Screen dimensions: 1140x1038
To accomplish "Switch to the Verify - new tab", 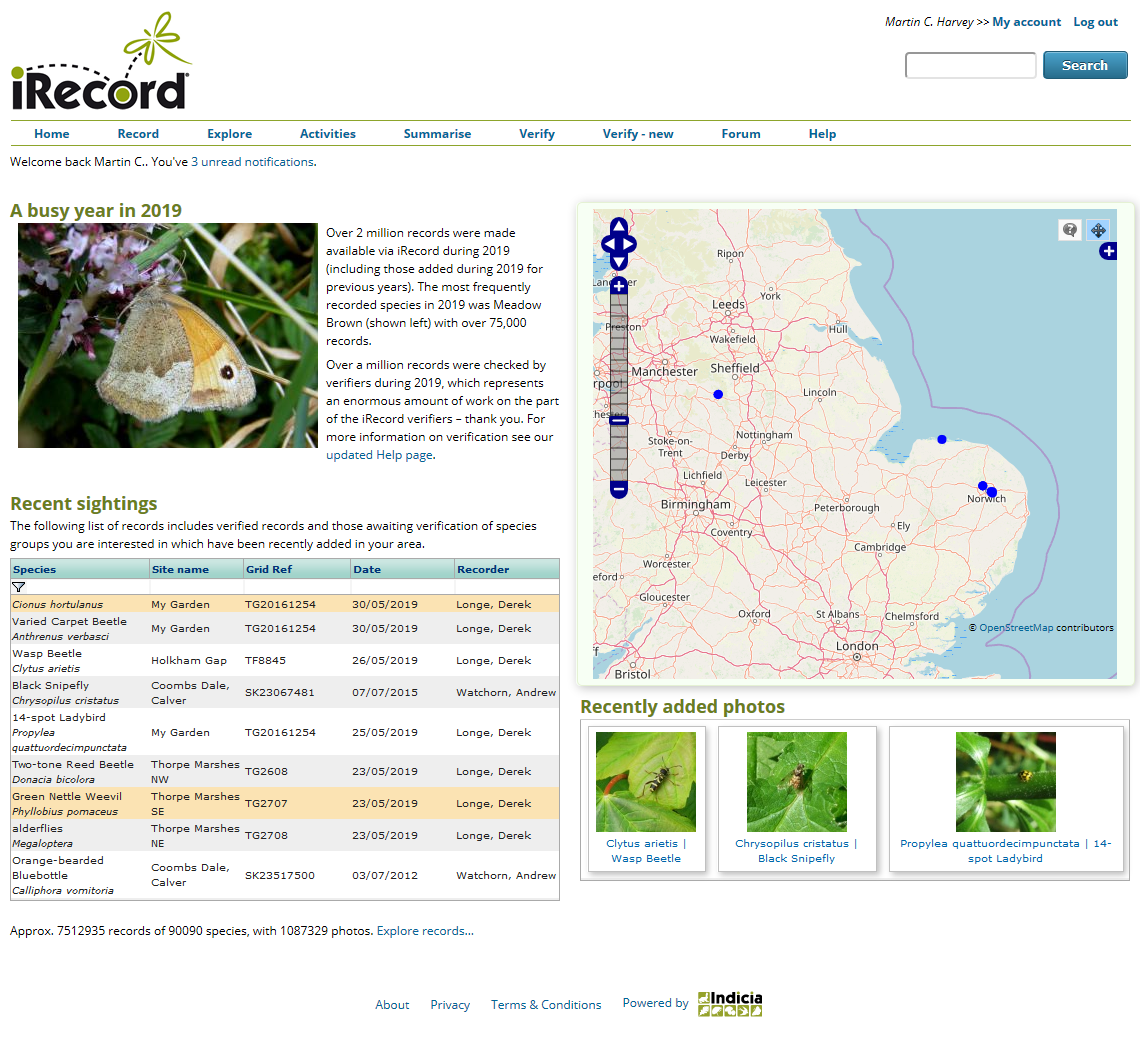I will click(638, 133).
